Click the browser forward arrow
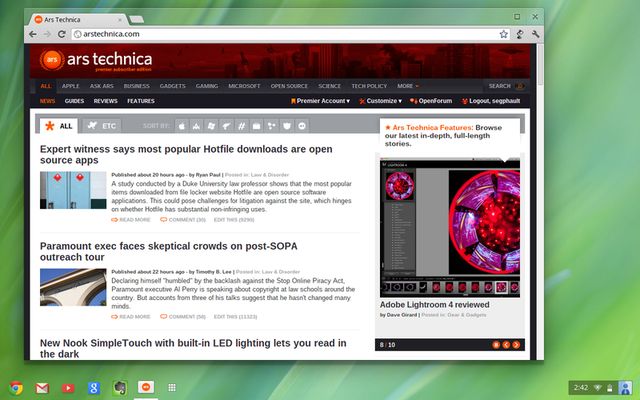The width and height of the screenshot is (640, 400). point(47,34)
